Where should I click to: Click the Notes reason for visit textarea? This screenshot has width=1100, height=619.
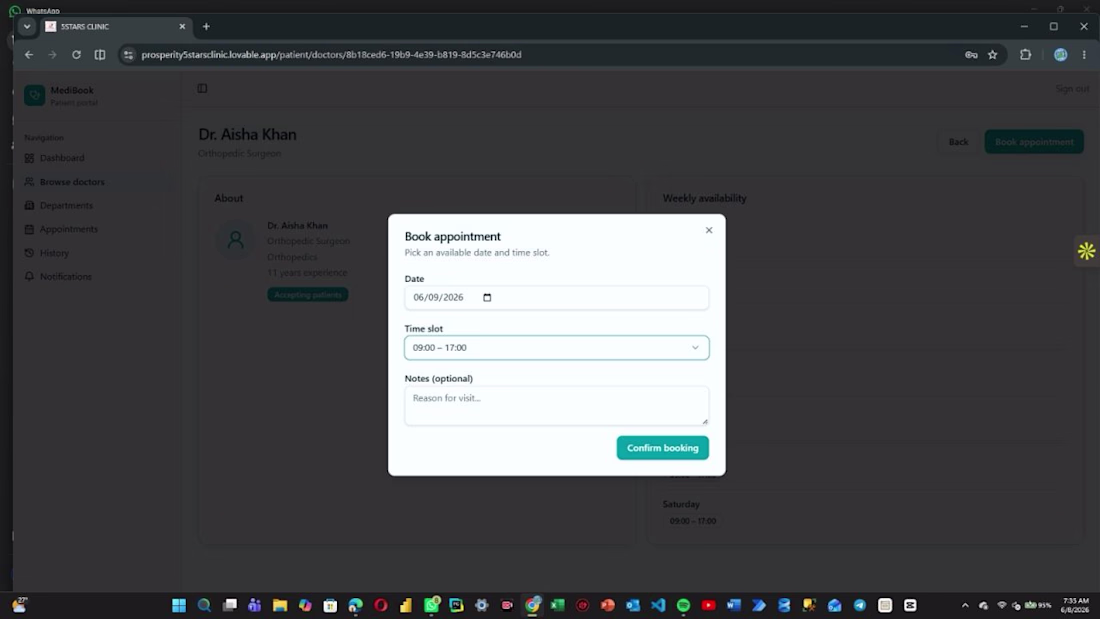(556, 405)
